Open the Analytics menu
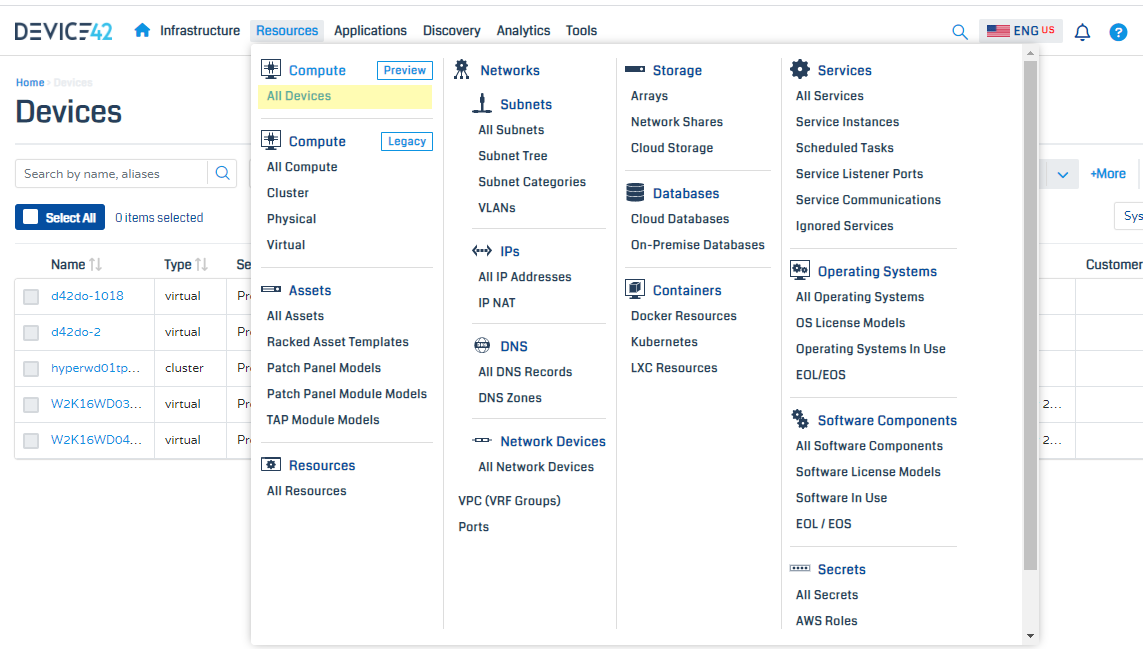1143x649 pixels. [523, 31]
